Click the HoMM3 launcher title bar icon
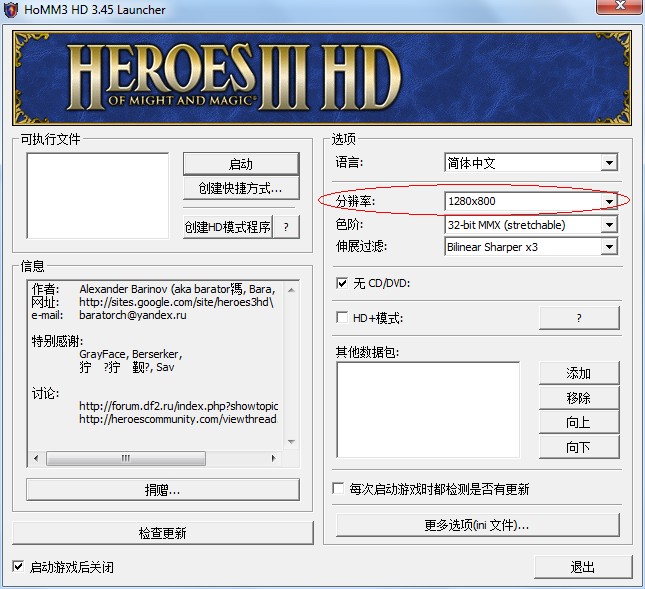 (10, 9)
